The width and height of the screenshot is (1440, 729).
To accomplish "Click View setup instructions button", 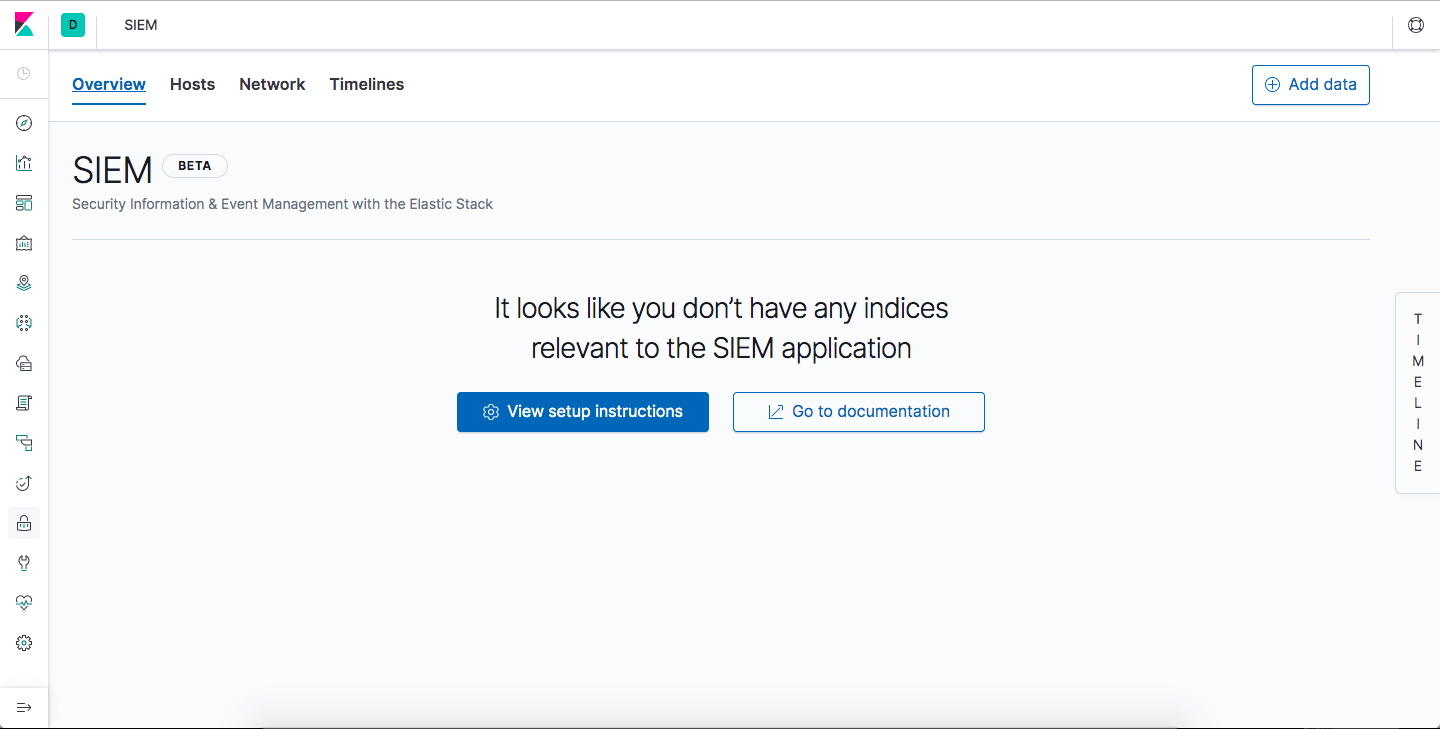I will [x=583, y=412].
